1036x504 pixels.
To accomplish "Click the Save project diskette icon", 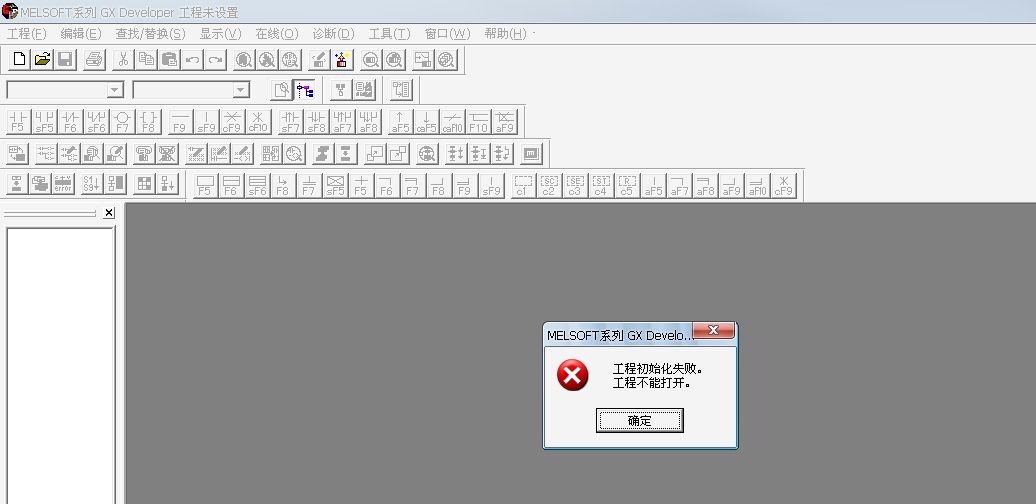I will (65, 60).
